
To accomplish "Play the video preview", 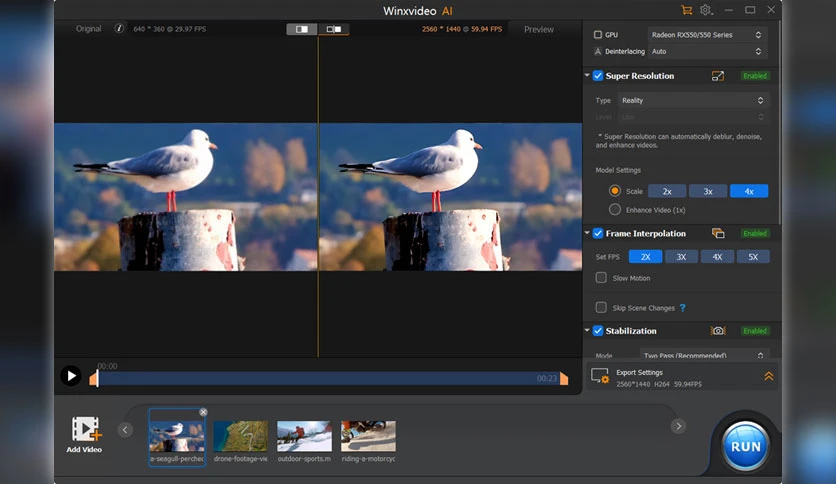I will pyautogui.click(x=71, y=376).
